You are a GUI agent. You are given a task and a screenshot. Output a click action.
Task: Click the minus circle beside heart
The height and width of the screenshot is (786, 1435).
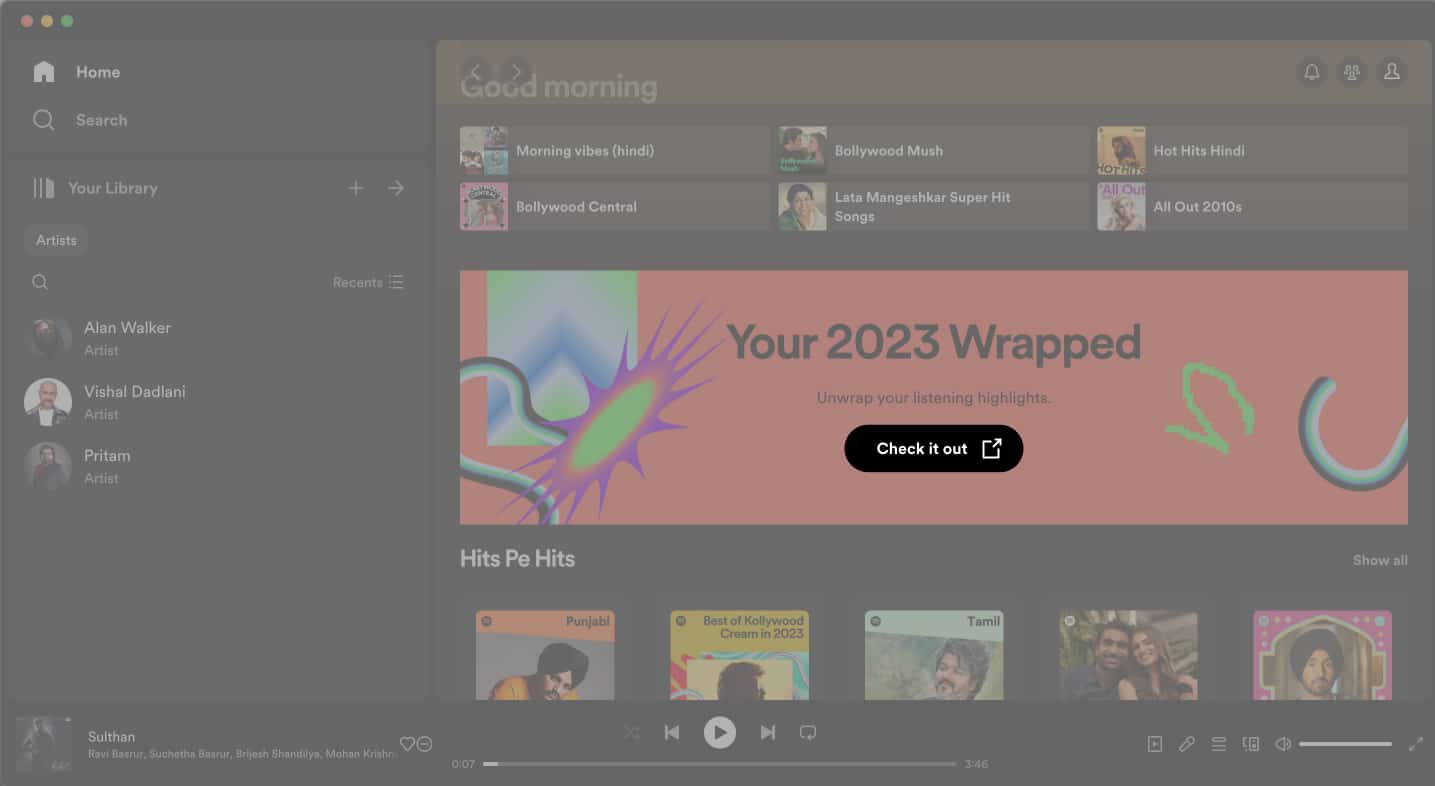click(x=424, y=744)
